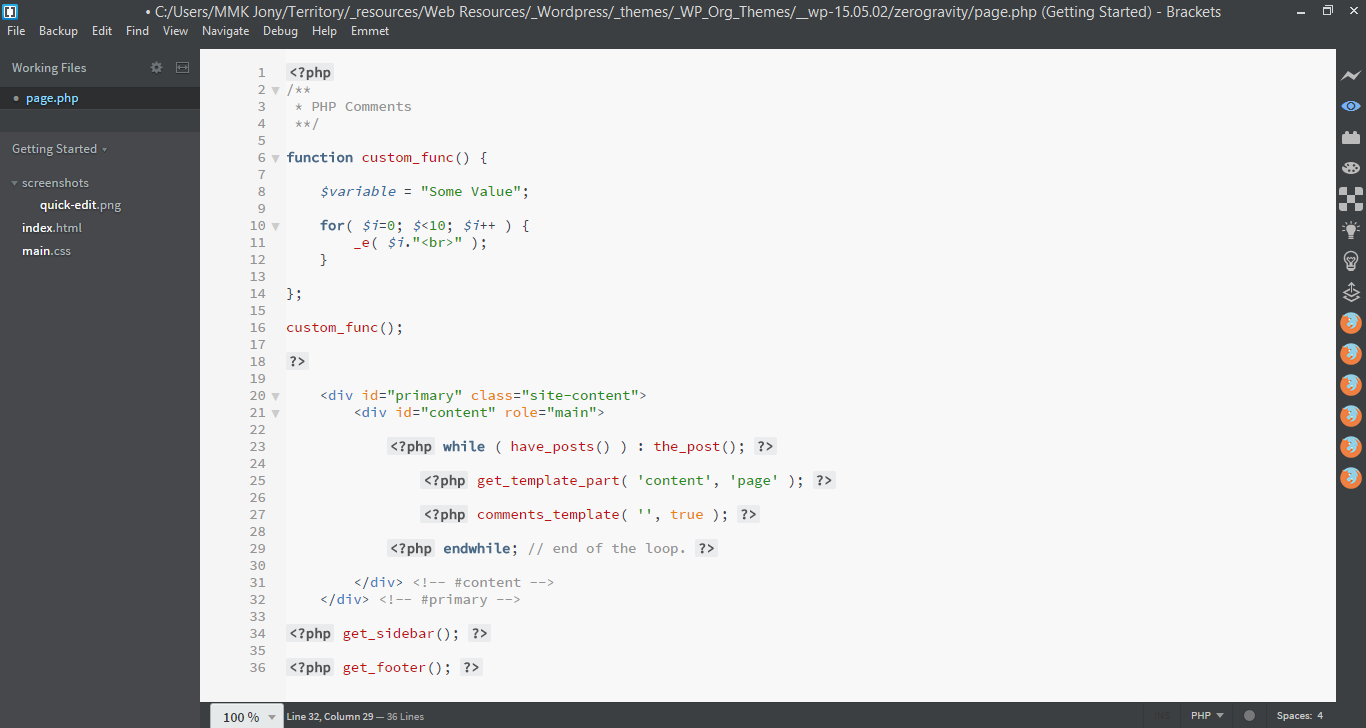Open Live Preview lightning bolt icon
This screenshot has width=1366, height=728.
pos(1351,75)
